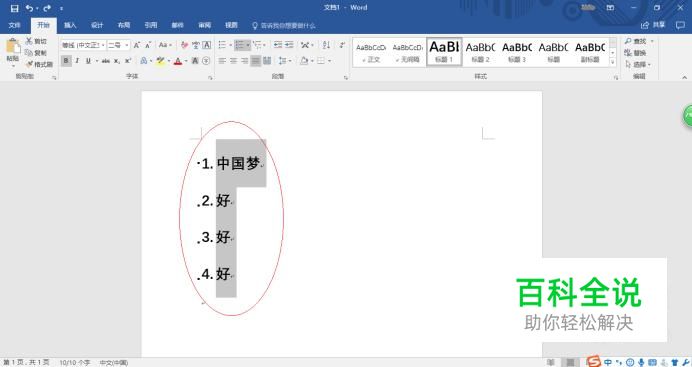Click 剪切 (Cut) in clipboard group
Viewport: 692px width, 367px height.
[36, 41]
